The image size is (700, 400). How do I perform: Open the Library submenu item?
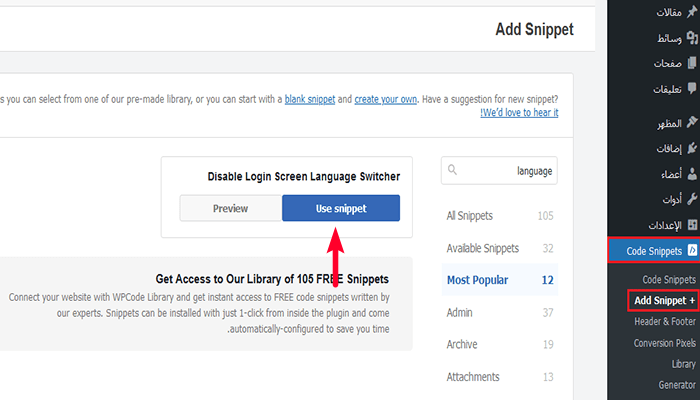(683, 364)
